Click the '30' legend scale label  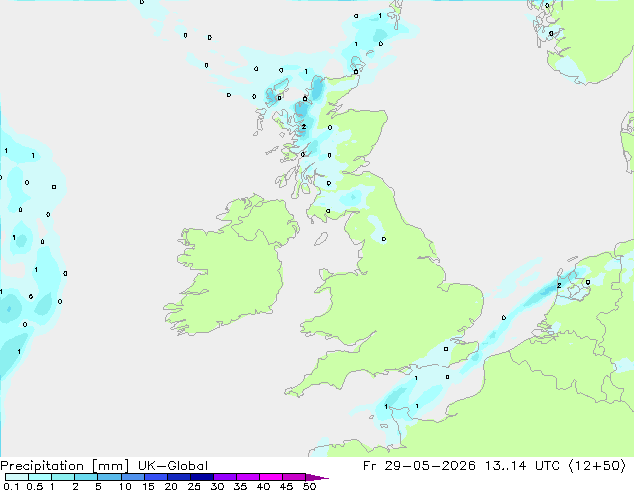point(217,486)
